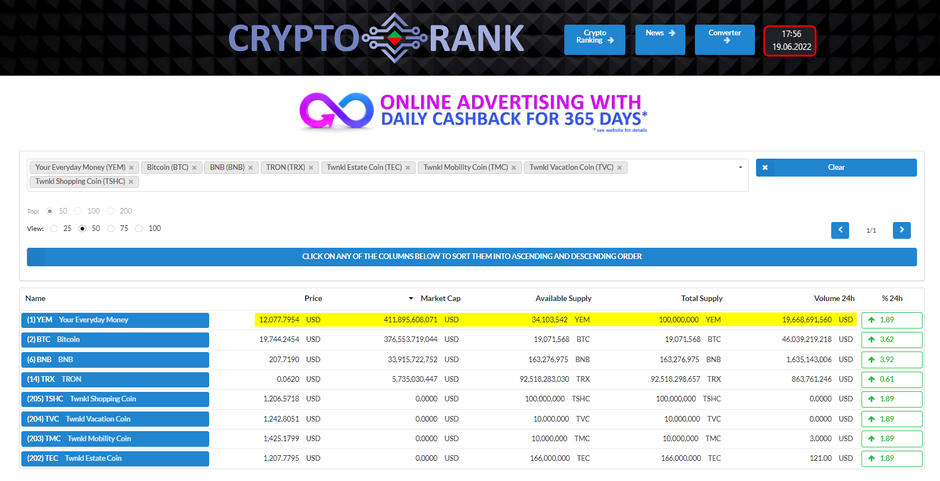Remove Twnkl Estate Coin (TEC) tag
940x481 pixels.
(408, 168)
